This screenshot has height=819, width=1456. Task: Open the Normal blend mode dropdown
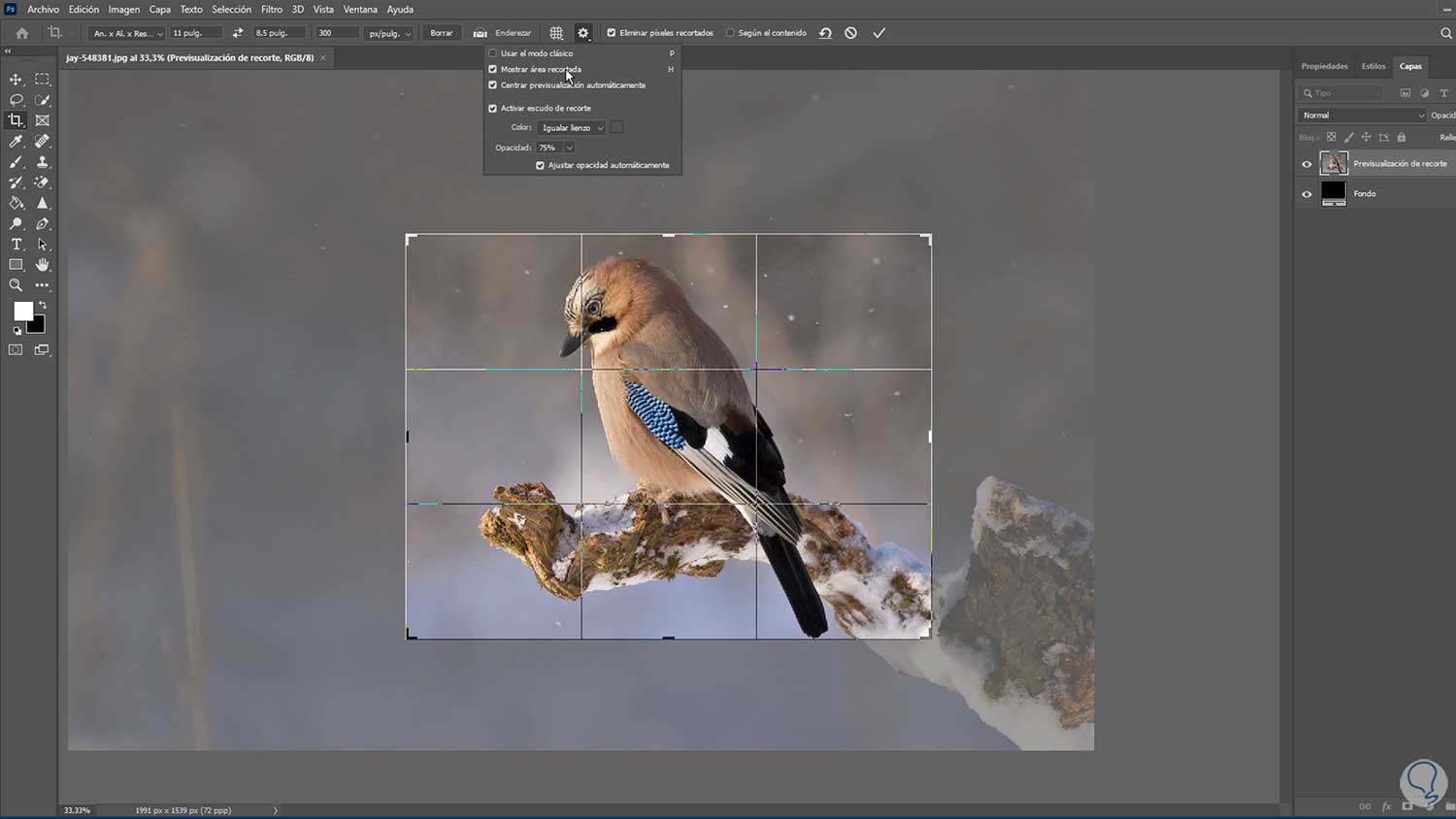1362,115
